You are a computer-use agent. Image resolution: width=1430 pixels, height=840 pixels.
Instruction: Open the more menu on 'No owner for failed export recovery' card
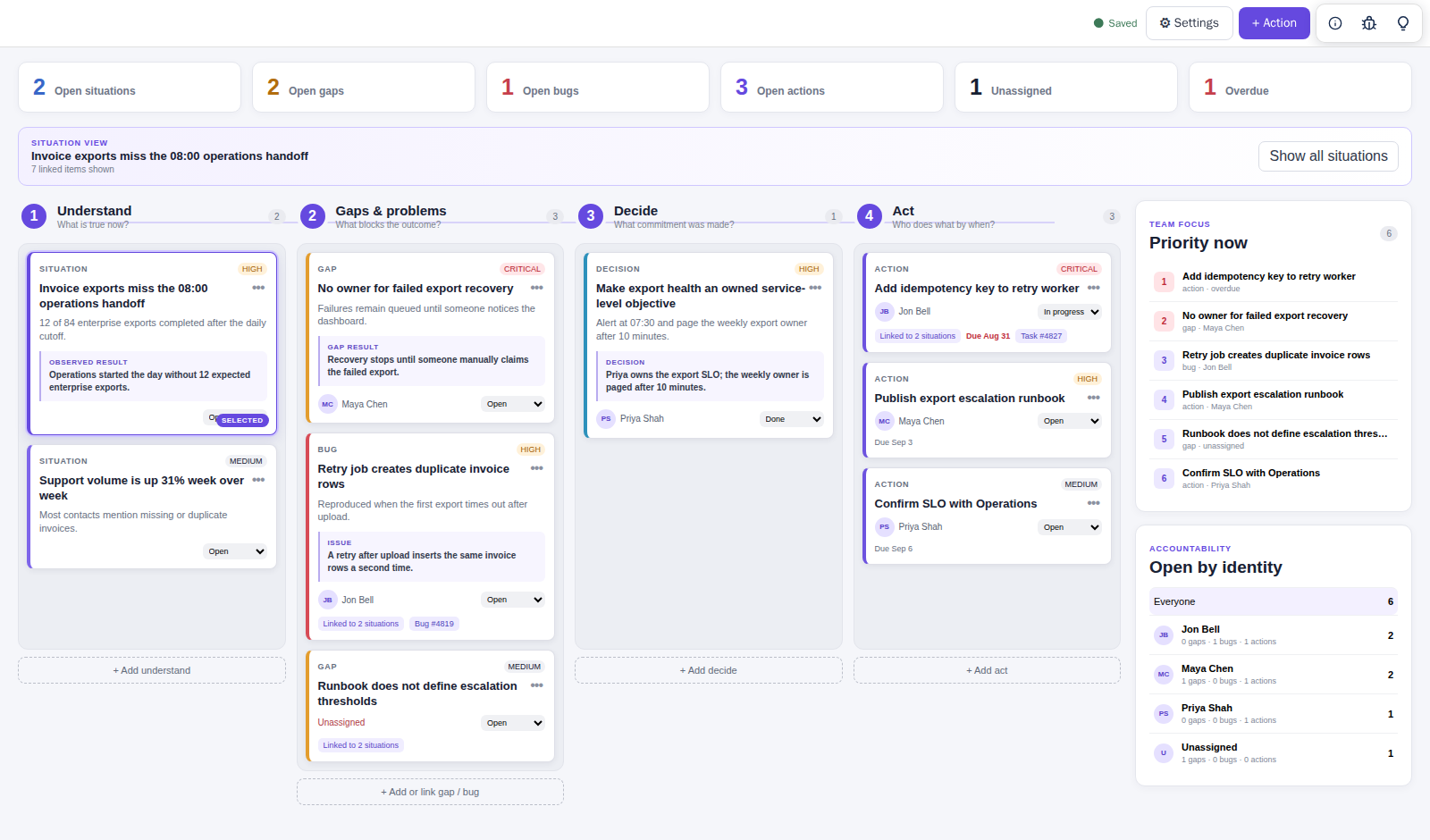pos(537,288)
